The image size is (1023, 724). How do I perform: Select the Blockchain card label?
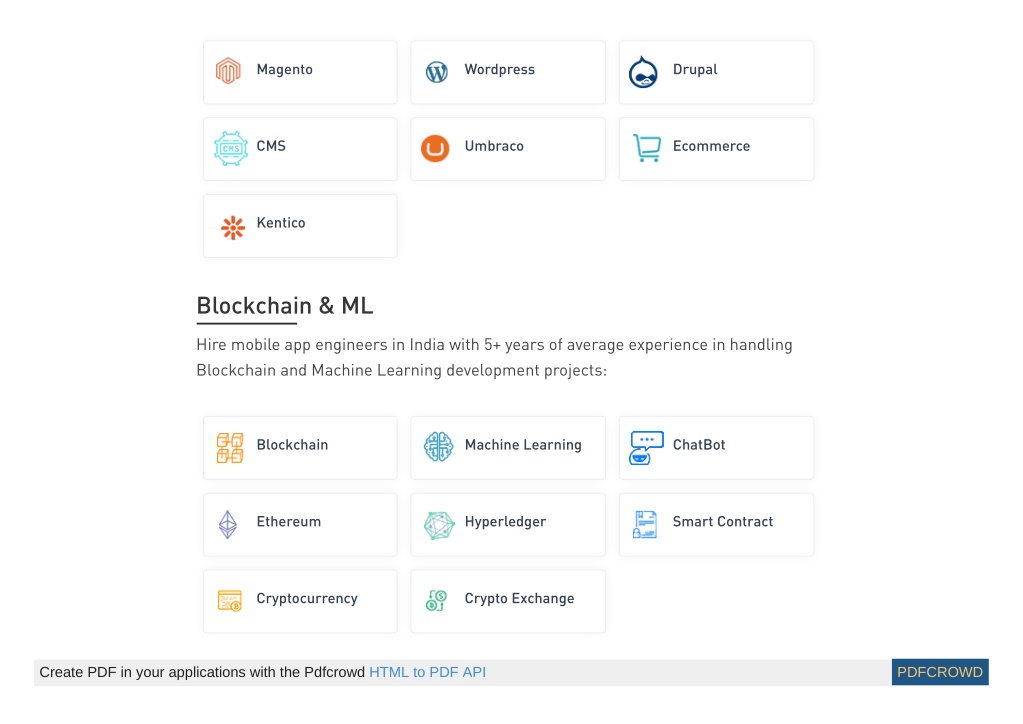(x=292, y=445)
